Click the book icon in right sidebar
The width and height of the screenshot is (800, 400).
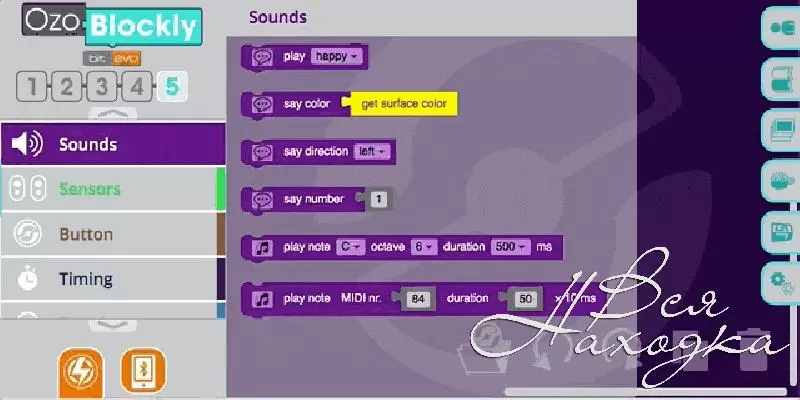click(x=778, y=78)
